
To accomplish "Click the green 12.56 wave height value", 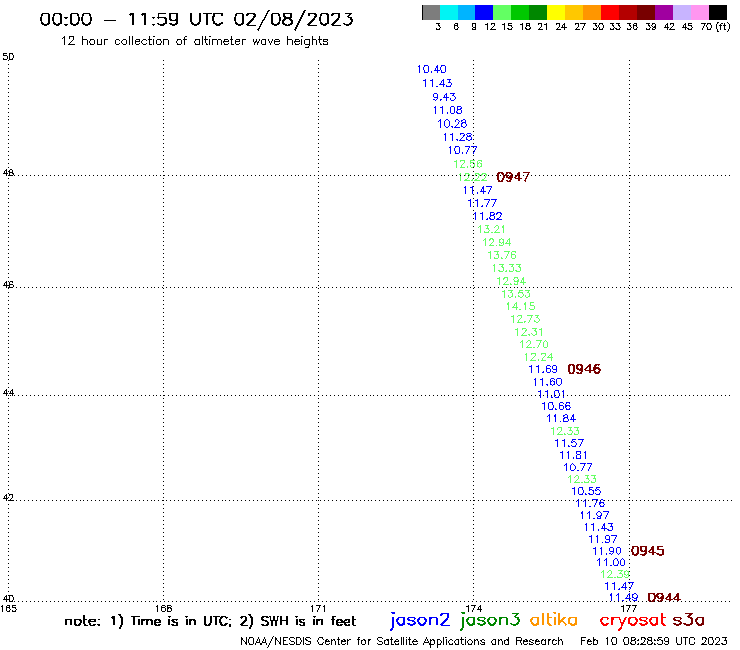I will pos(468,164).
